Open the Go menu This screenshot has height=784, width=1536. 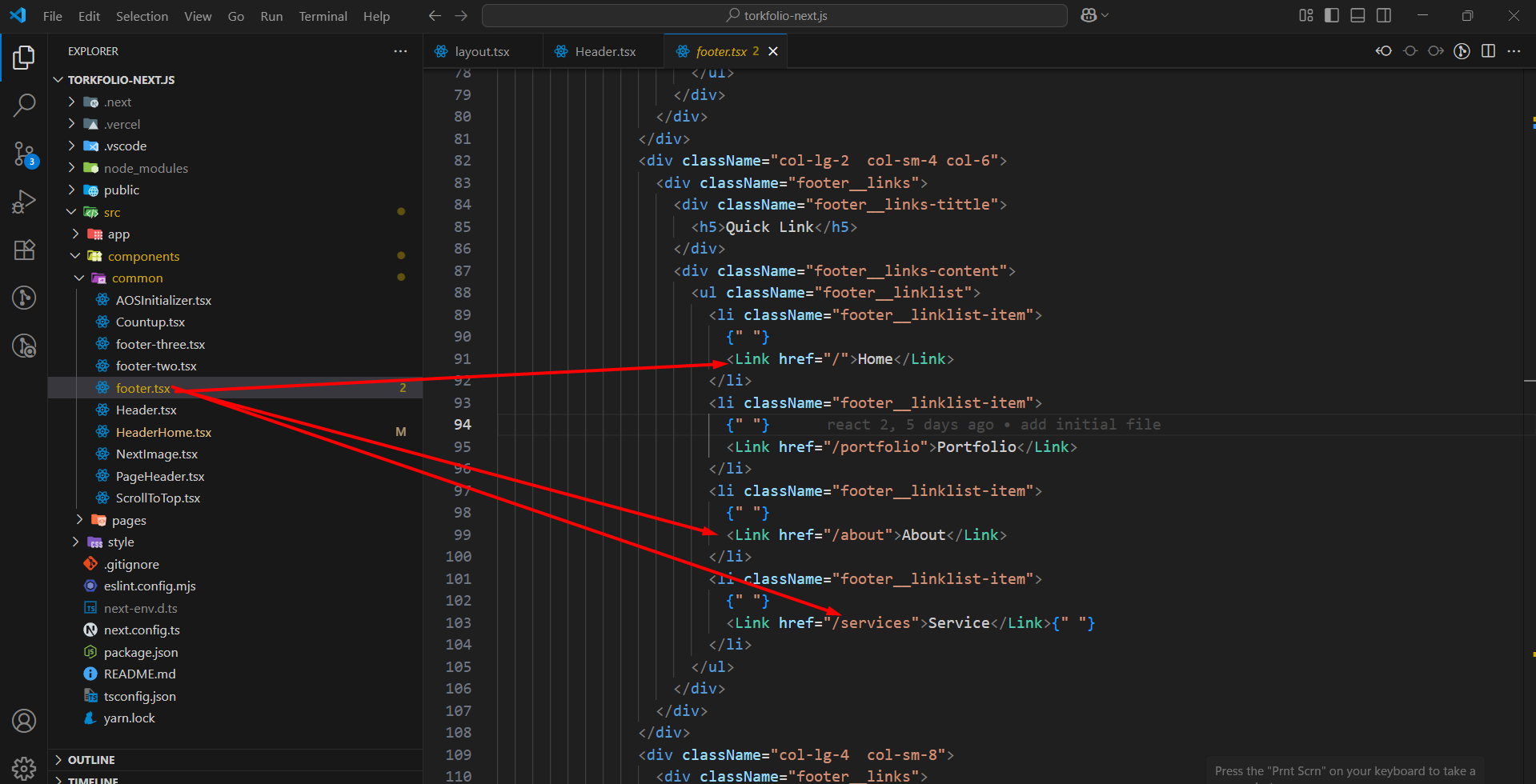(236, 16)
